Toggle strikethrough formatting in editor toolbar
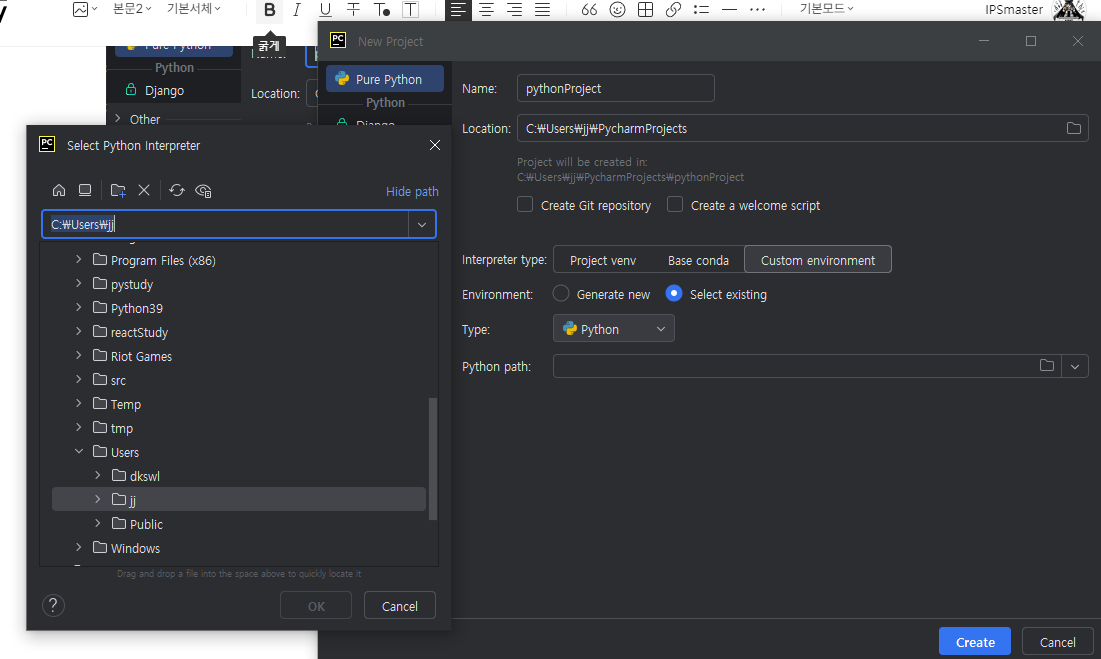This screenshot has width=1101, height=659. [353, 10]
